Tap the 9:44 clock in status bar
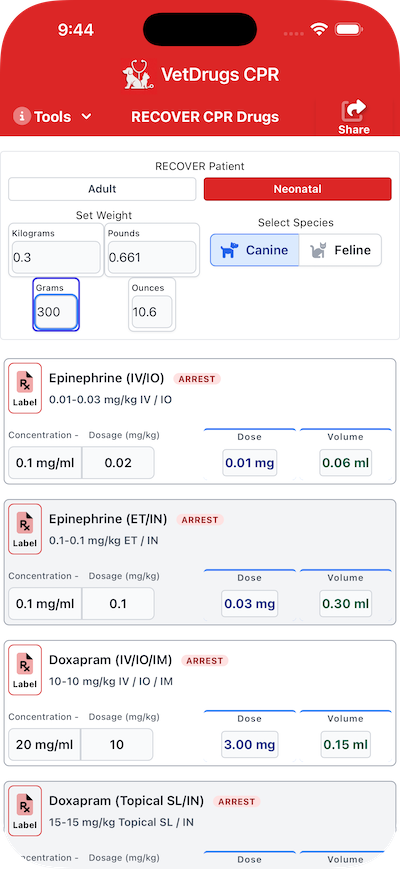This screenshot has width=400, height=869. point(76,30)
